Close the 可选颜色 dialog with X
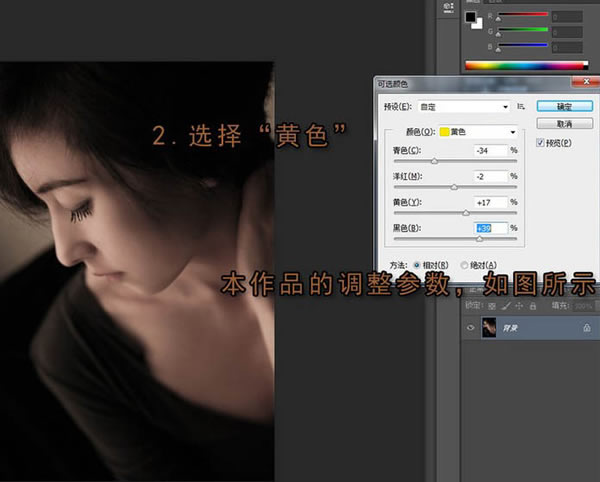600x482 pixels. [x=586, y=81]
